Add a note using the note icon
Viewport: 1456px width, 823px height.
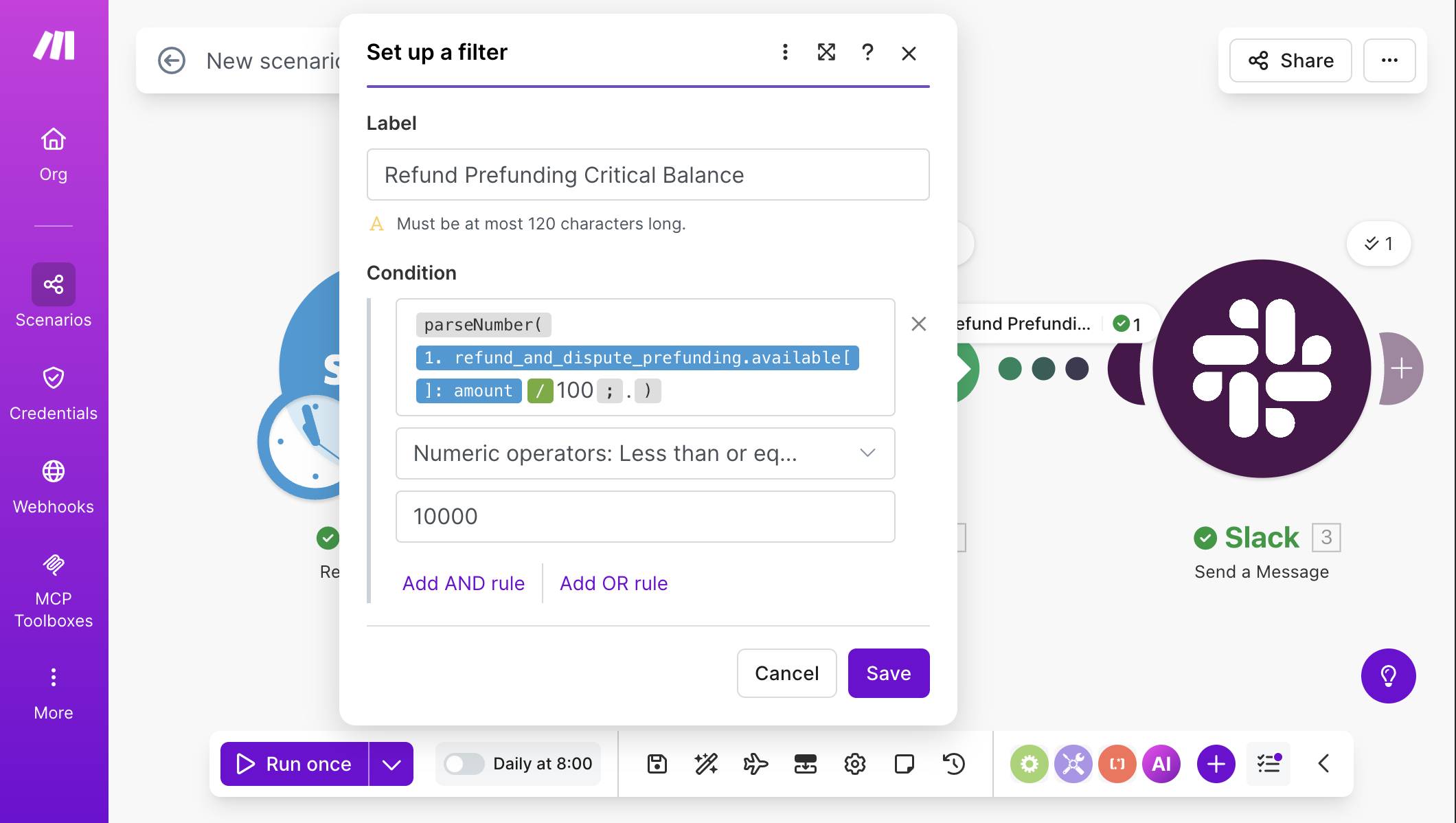[905, 763]
